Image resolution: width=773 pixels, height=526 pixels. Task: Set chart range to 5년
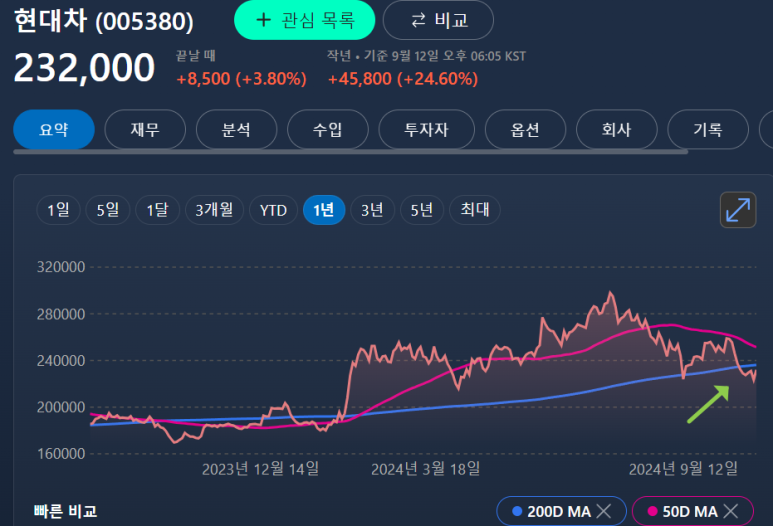coord(422,210)
